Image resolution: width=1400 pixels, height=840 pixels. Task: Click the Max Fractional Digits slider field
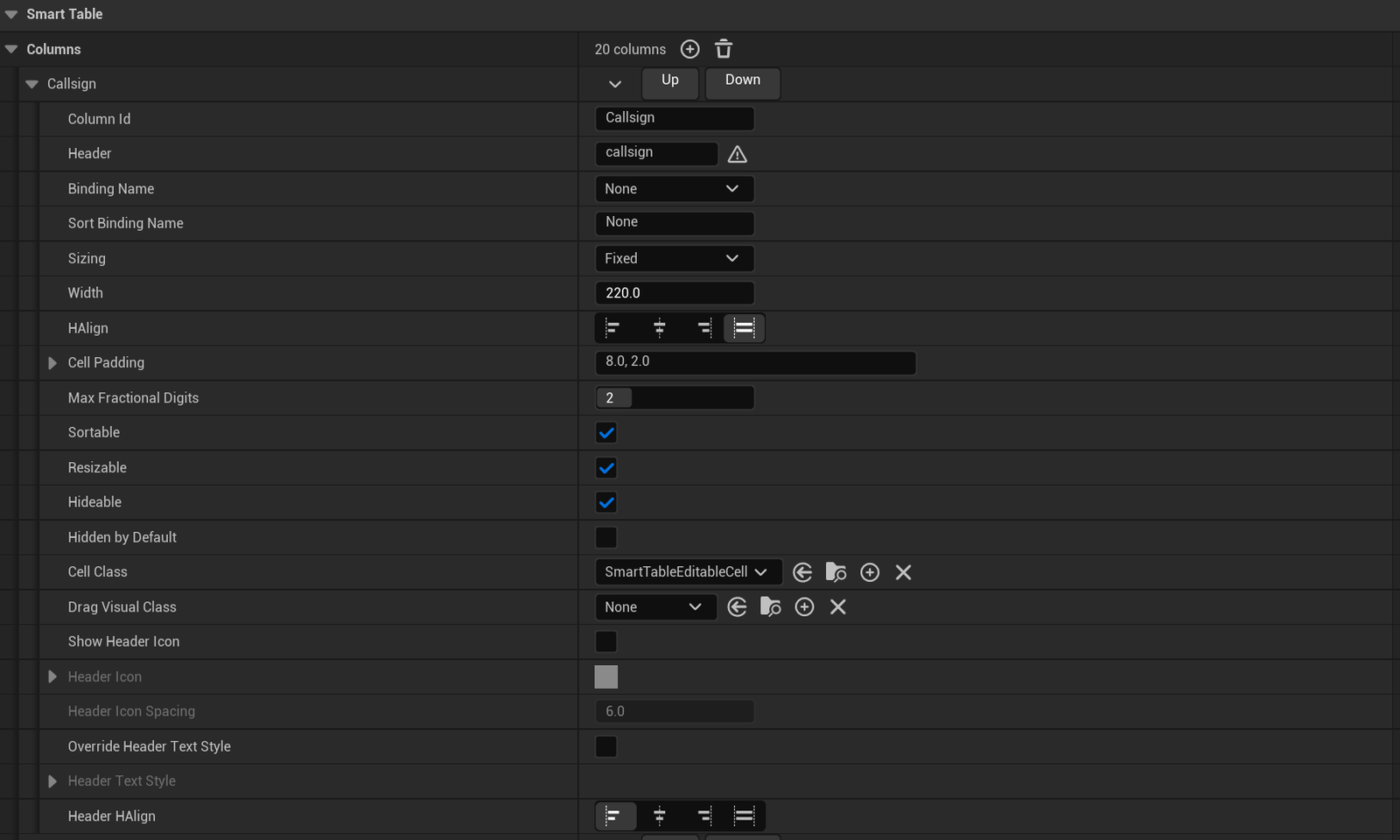[x=675, y=398]
